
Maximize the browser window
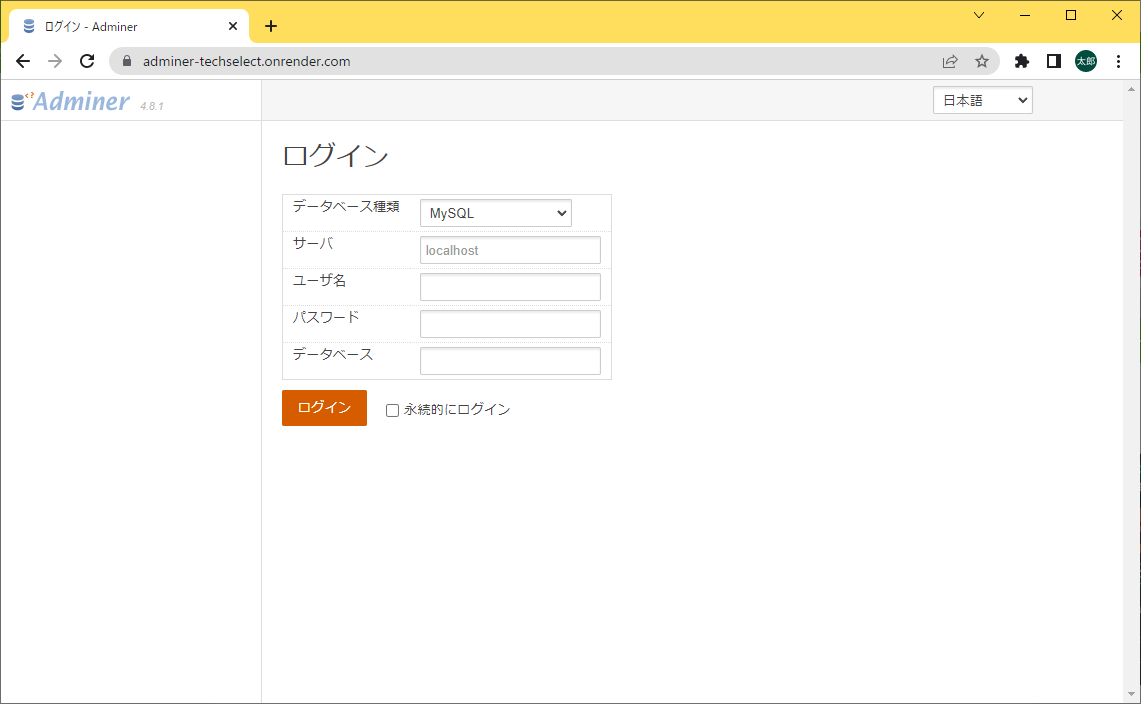click(1070, 15)
